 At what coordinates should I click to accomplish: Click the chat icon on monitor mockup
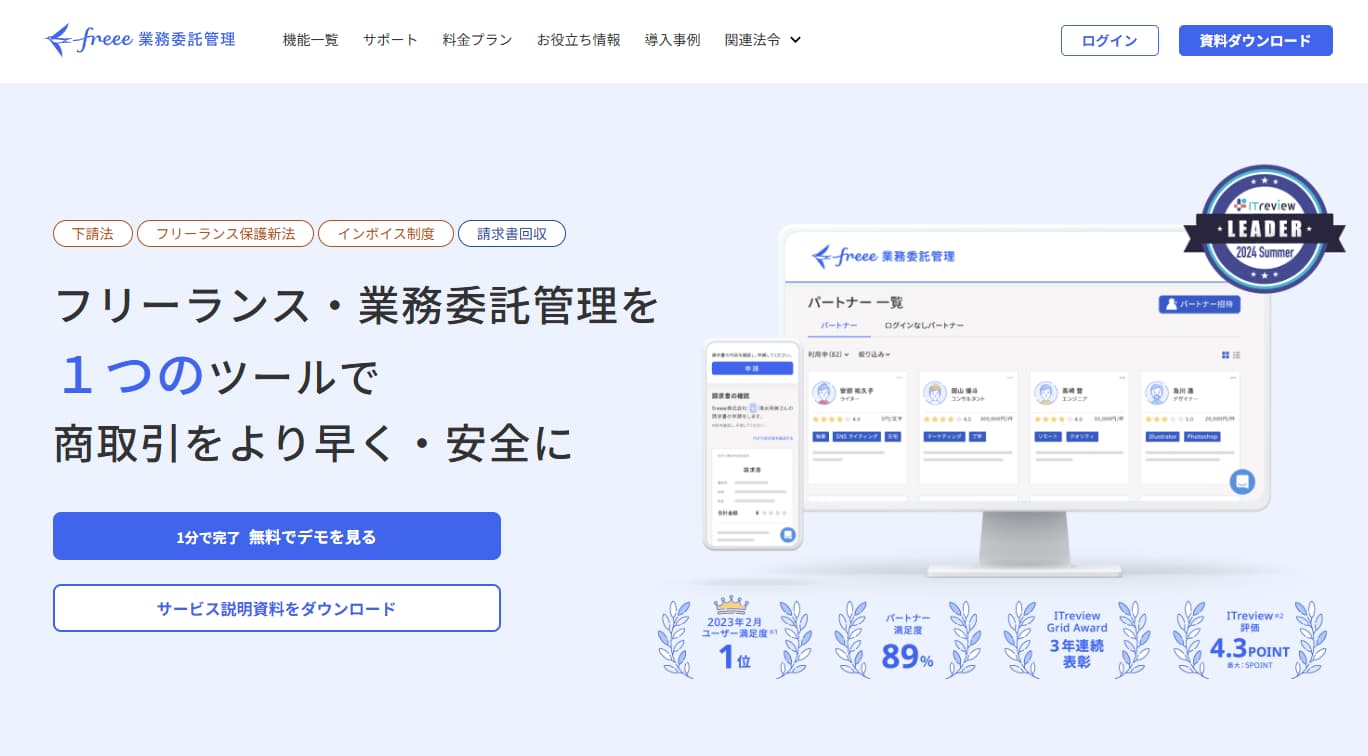1242,481
